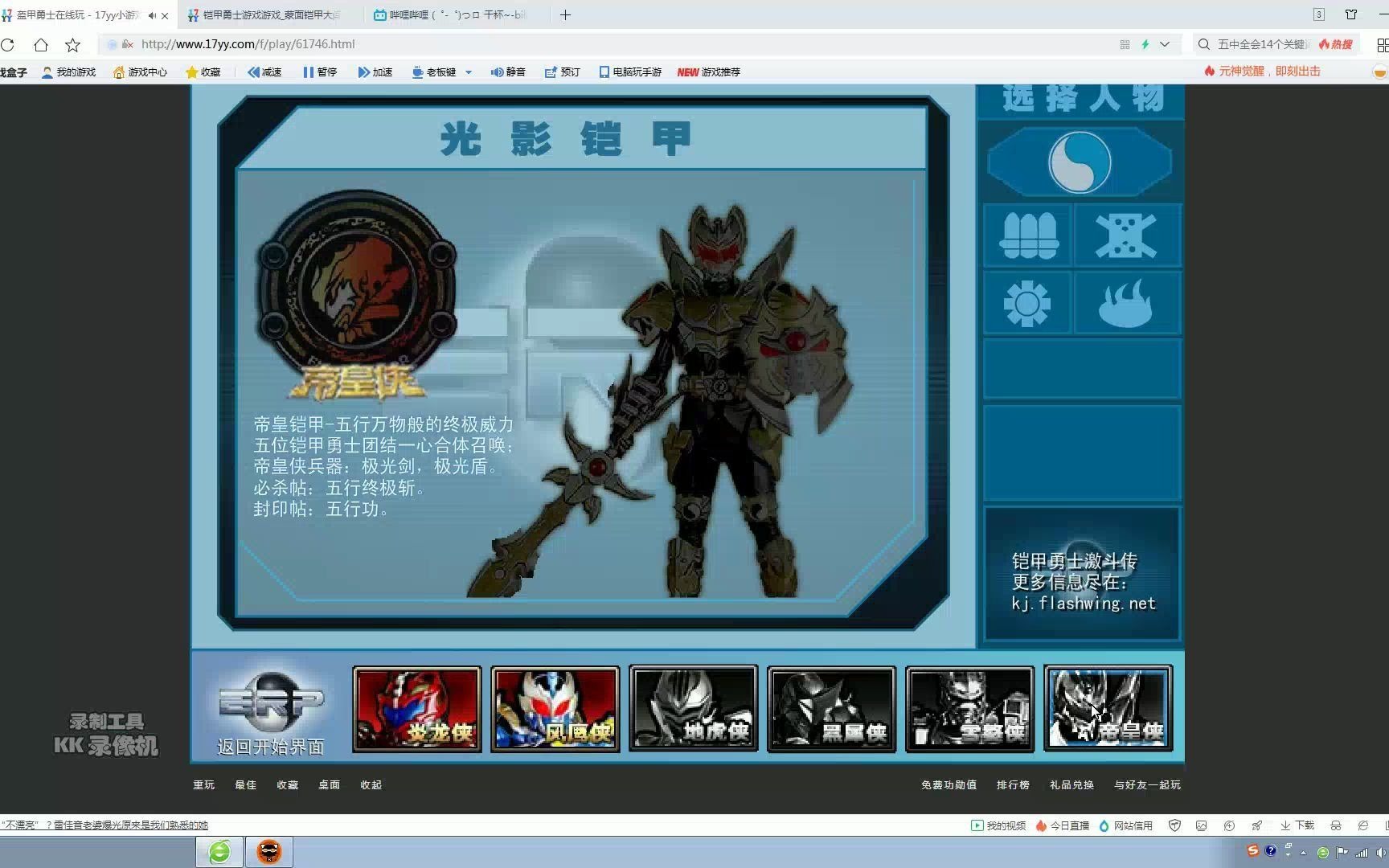1389x868 pixels.
Task: Select the yin-yang element emblem
Action: tap(1080, 163)
